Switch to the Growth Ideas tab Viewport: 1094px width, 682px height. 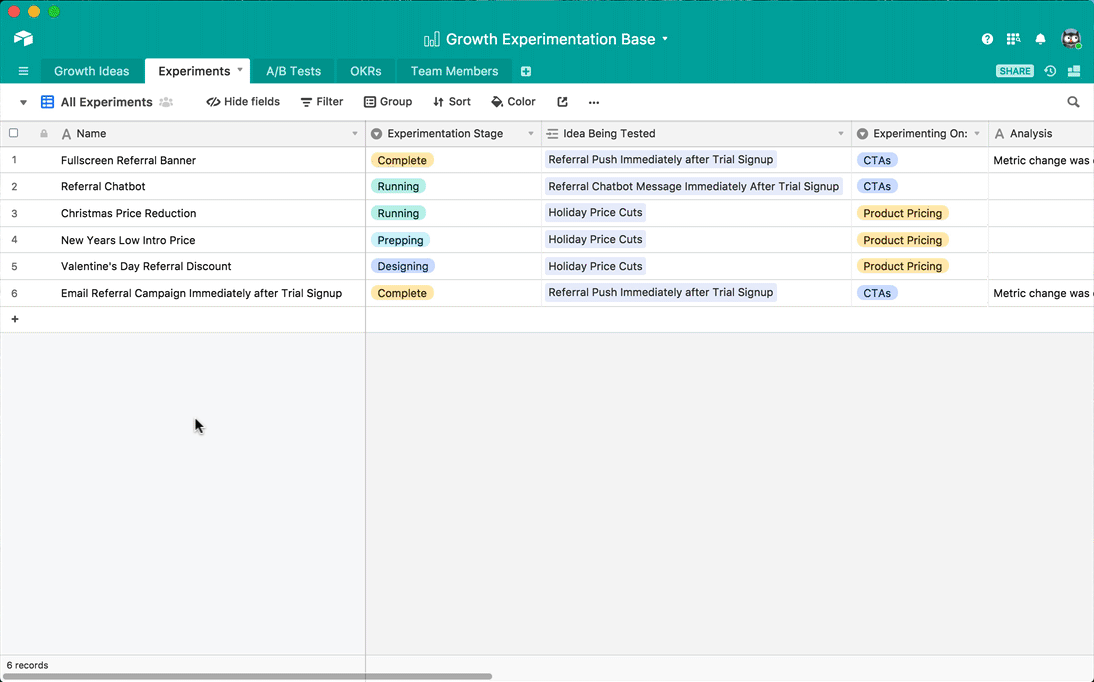click(x=91, y=71)
